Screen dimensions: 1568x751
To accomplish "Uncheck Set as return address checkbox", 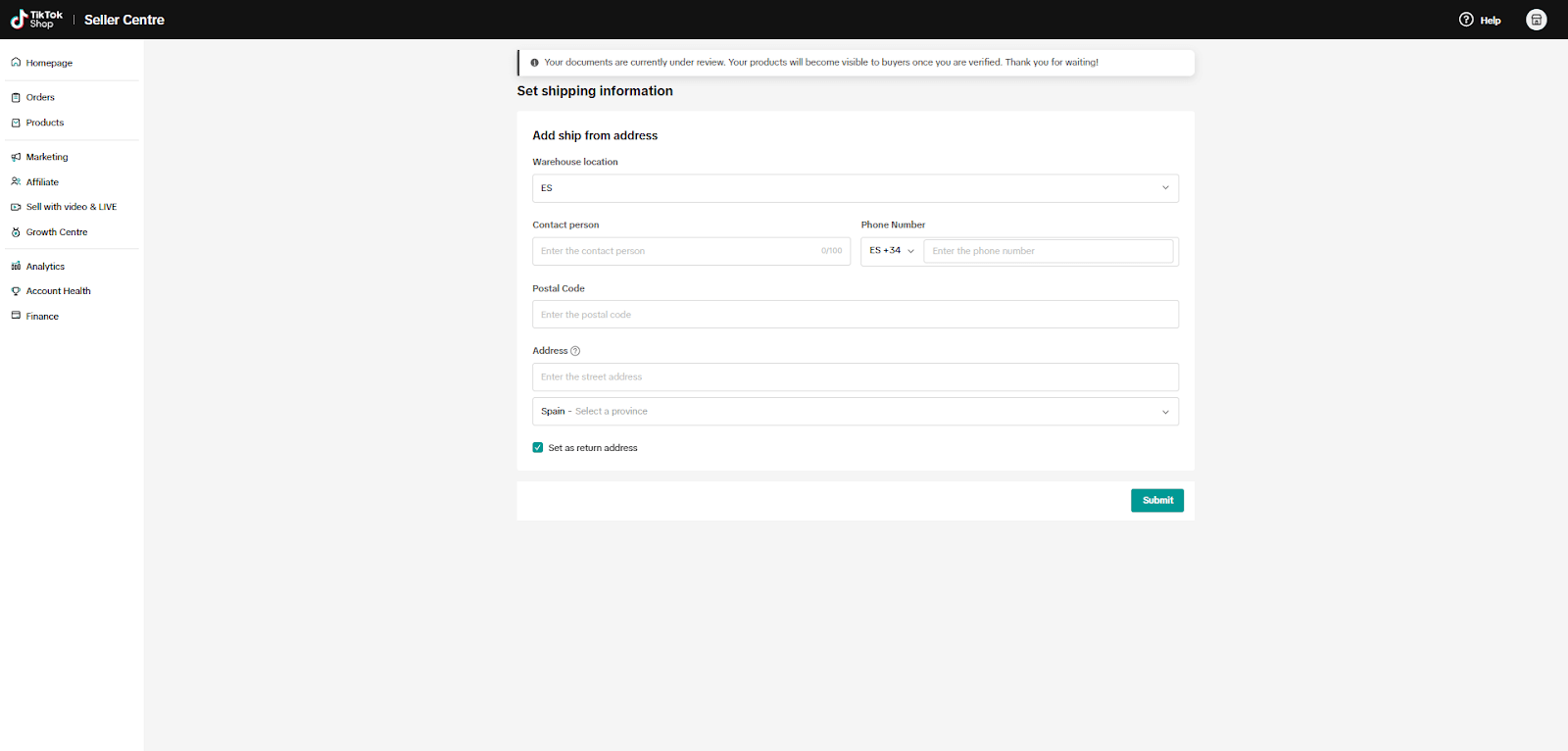I will pos(538,448).
